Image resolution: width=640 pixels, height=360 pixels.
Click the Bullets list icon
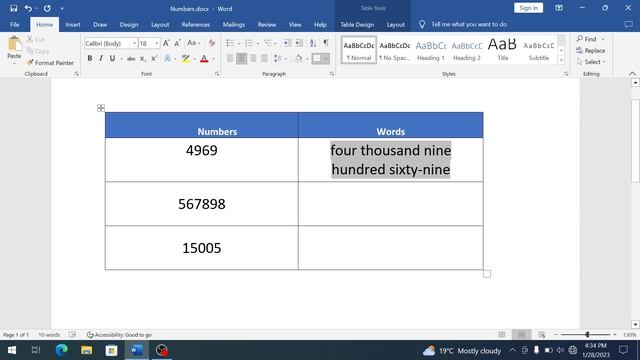coord(230,43)
